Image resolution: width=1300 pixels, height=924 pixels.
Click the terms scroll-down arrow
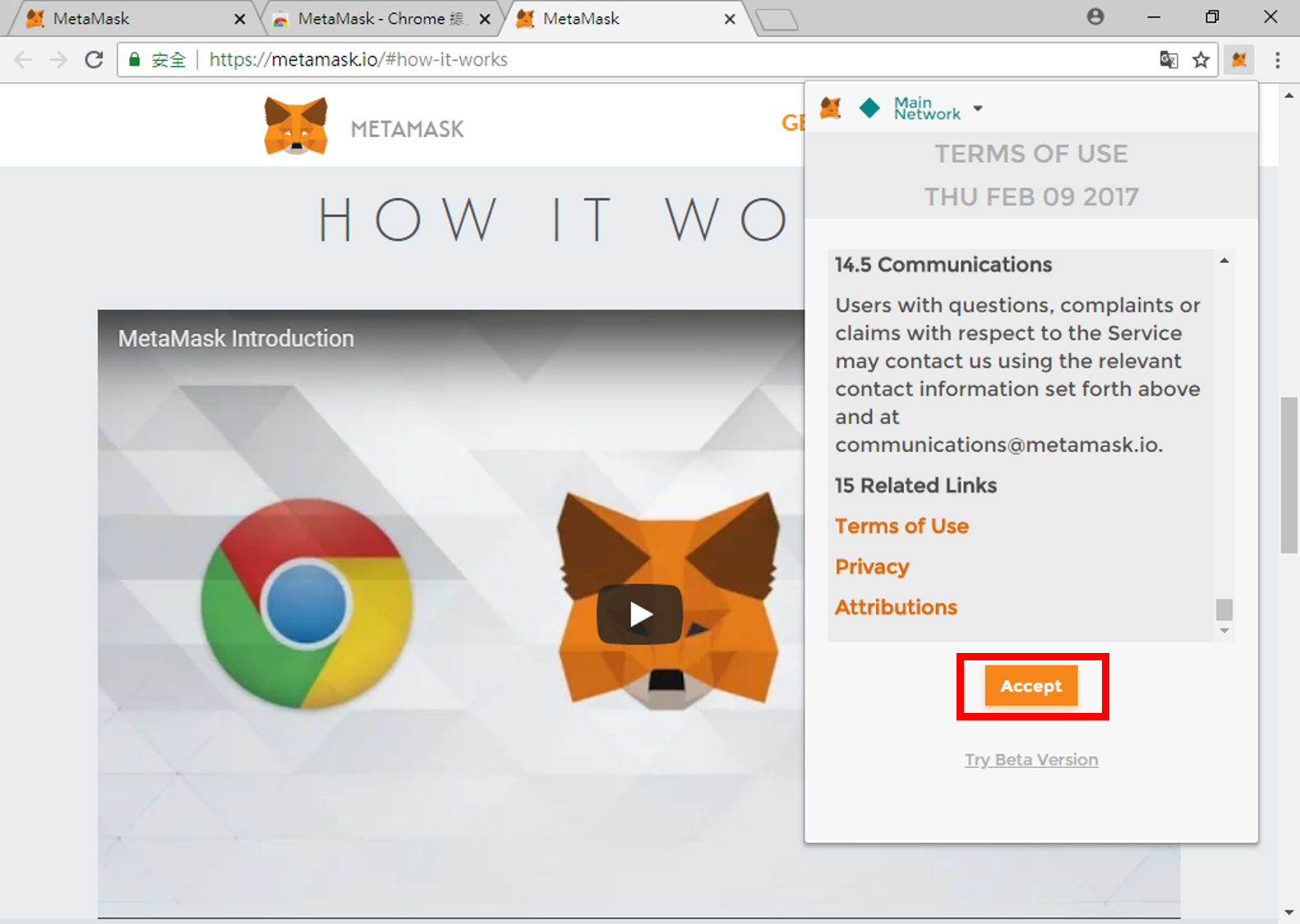point(1224,631)
